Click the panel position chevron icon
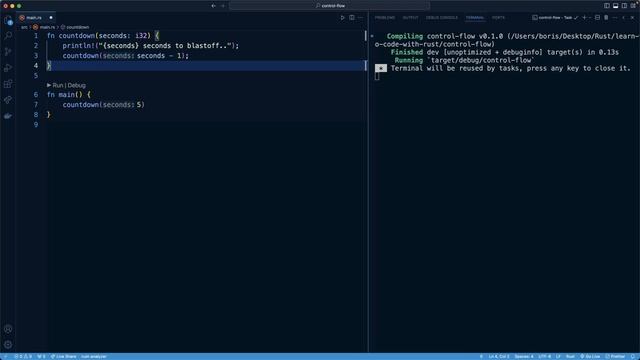The height and width of the screenshot is (360, 640). click(x=624, y=18)
